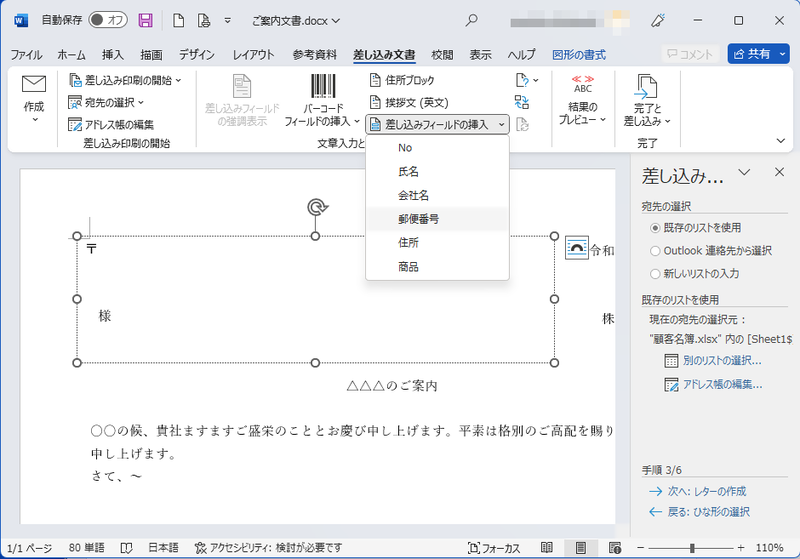Choose 郵便番号 from field list

(x=437, y=219)
